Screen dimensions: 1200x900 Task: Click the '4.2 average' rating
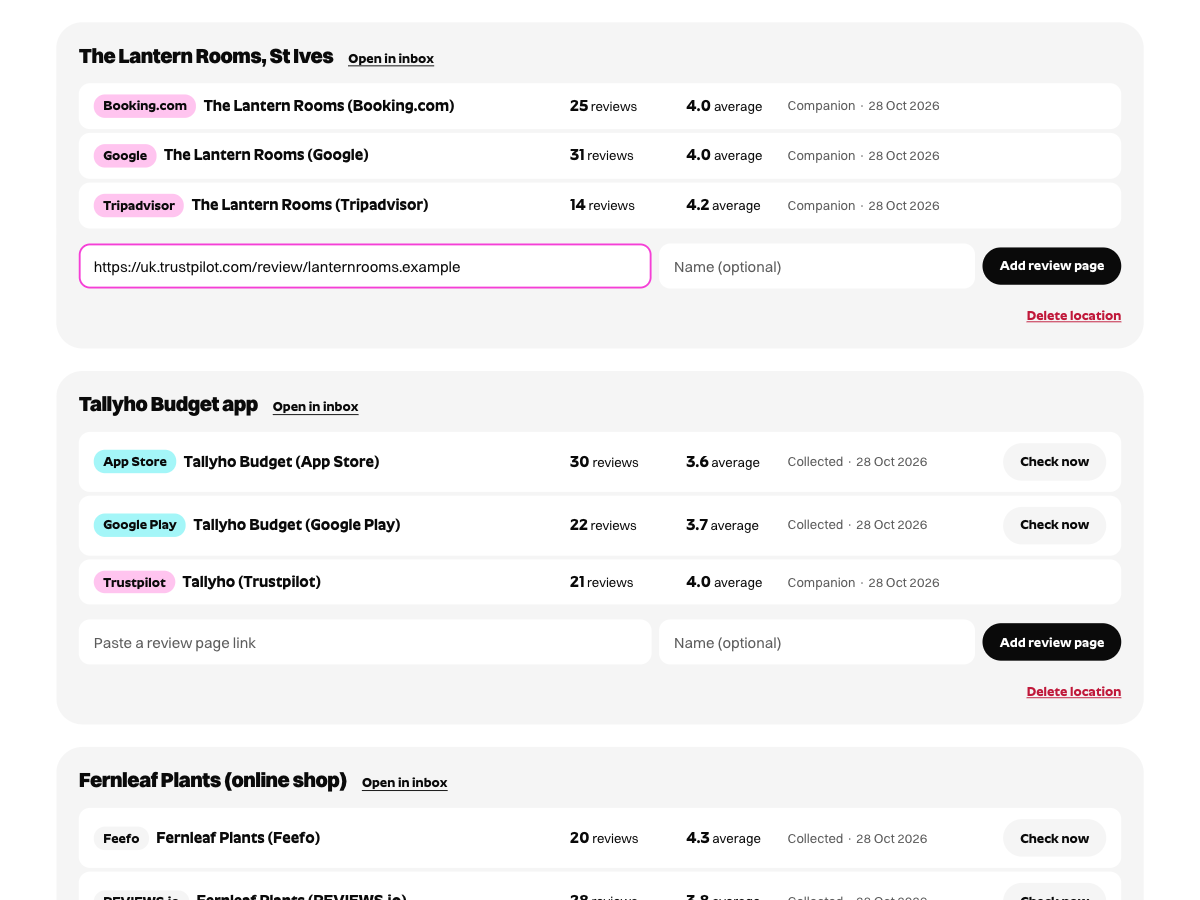pyautogui.click(x=723, y=205)
